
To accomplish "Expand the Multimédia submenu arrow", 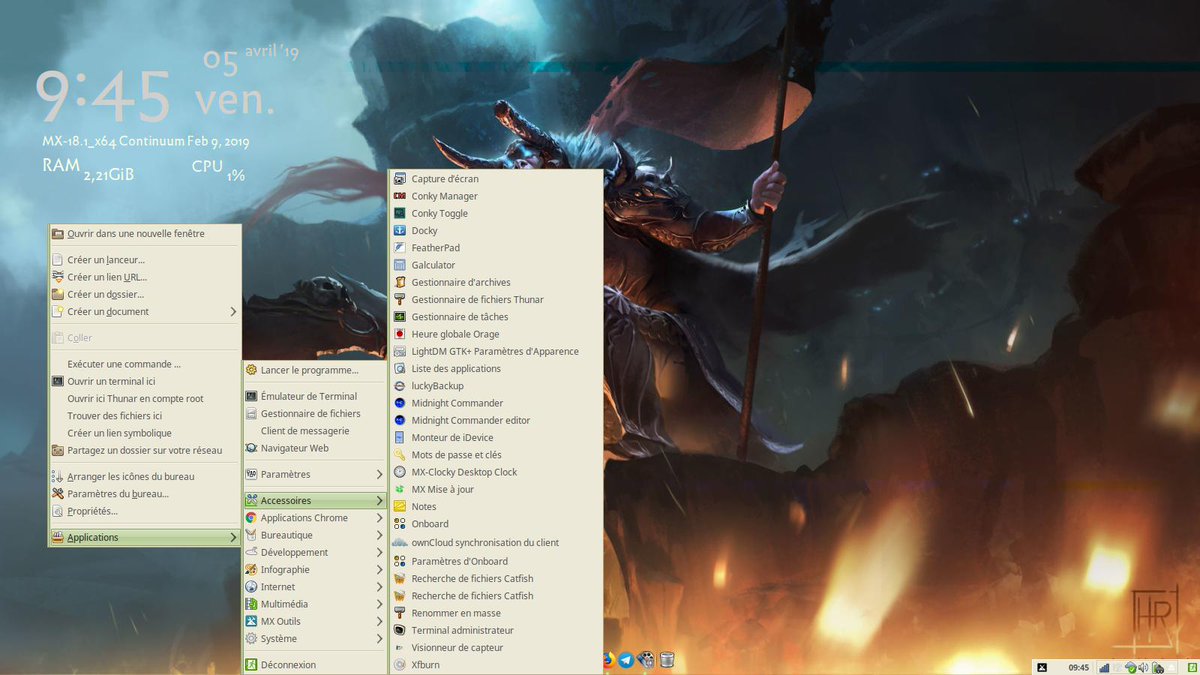I will 379,604.
